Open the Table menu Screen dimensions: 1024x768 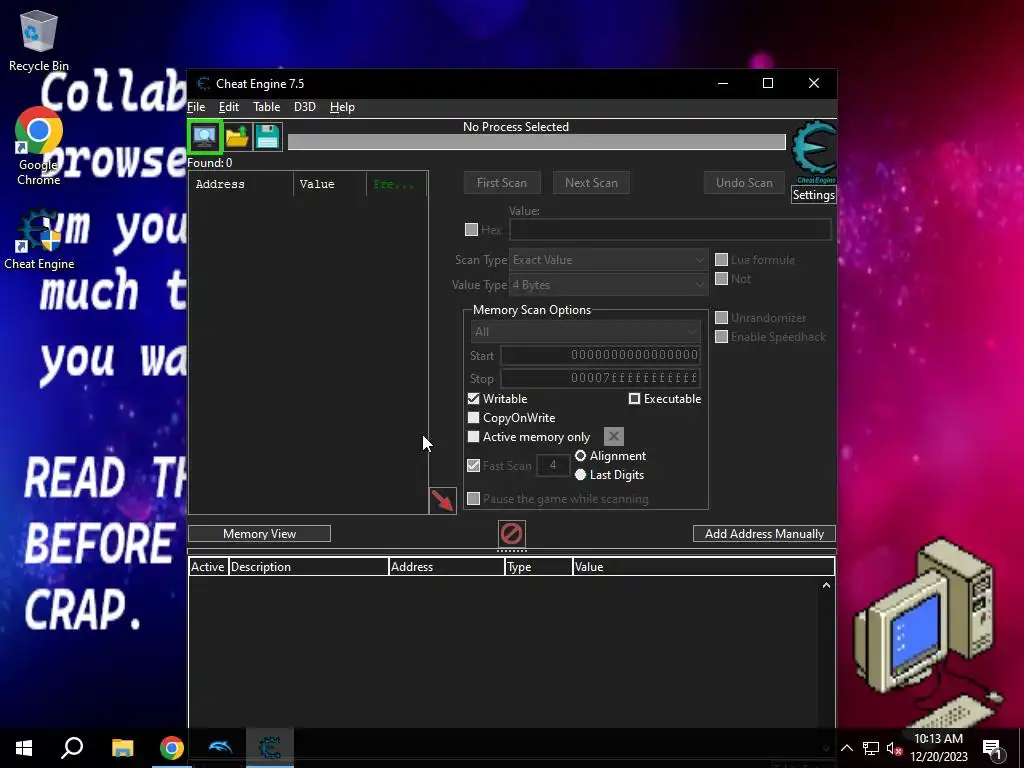click(x=266, y=107)
